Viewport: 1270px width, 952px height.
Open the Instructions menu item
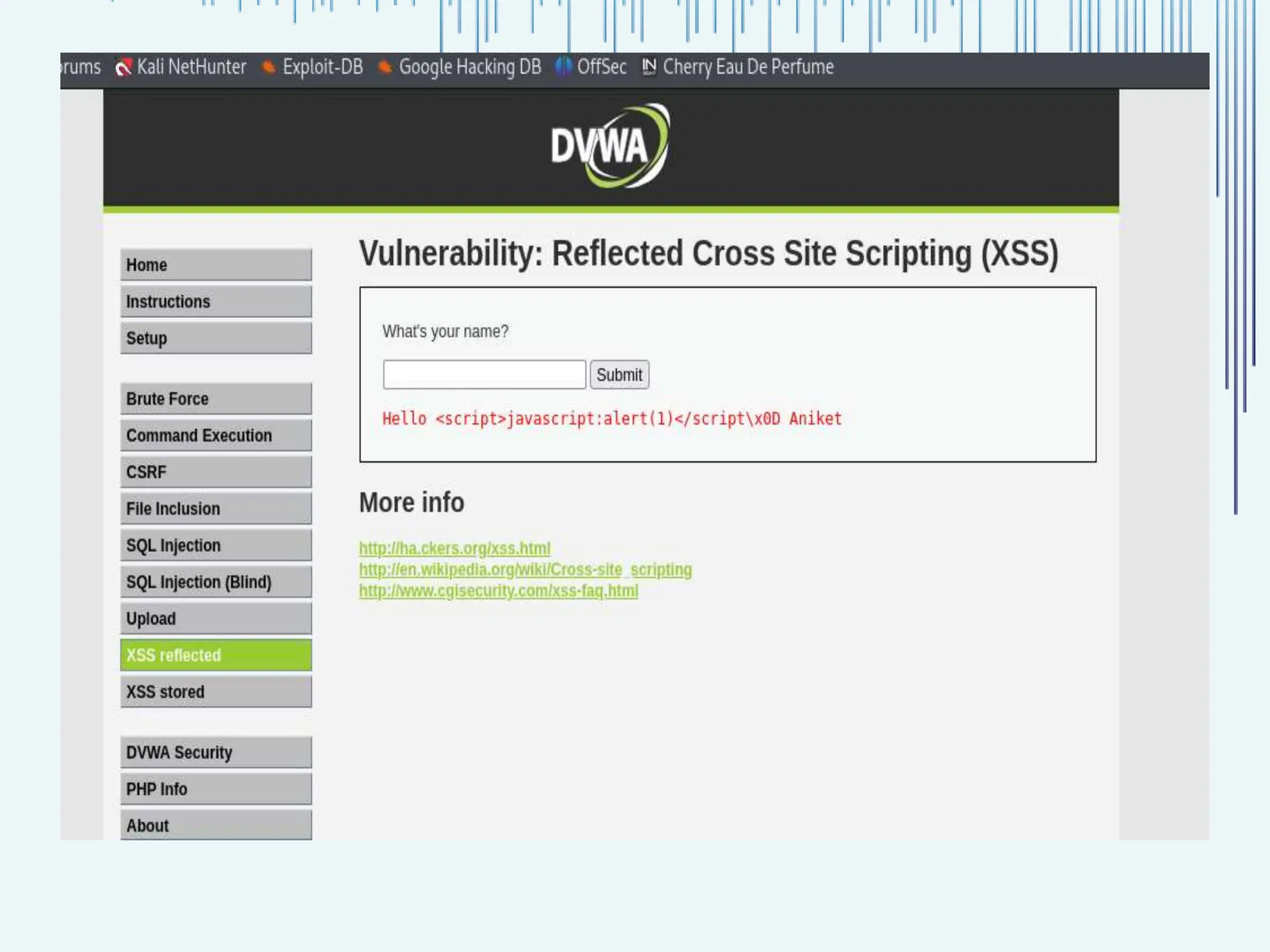(x=216, y=302)
